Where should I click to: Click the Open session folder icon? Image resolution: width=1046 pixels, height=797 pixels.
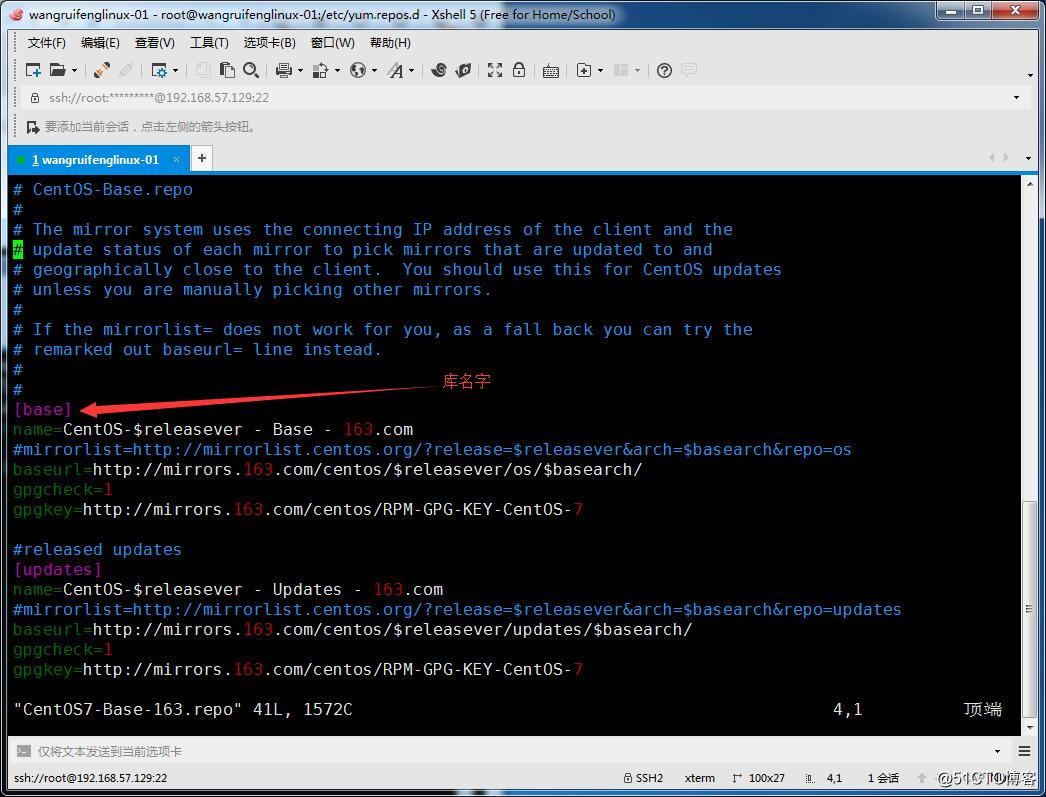57,70
